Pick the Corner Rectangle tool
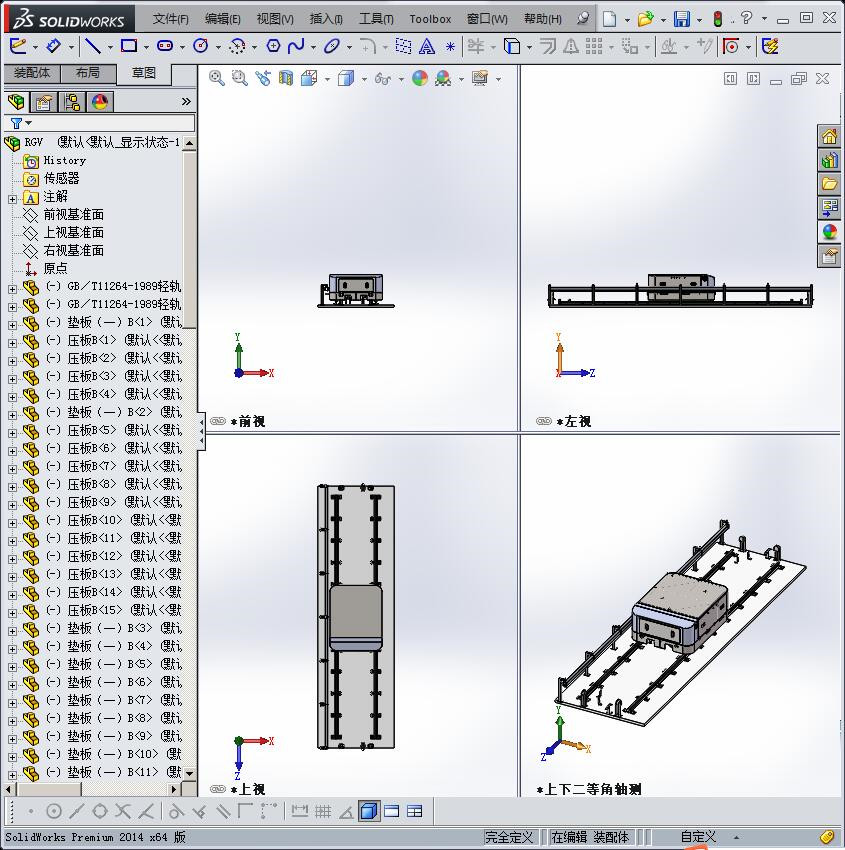Image resolution: width=845 pixels, height=850 pixels. pos(129,46)
